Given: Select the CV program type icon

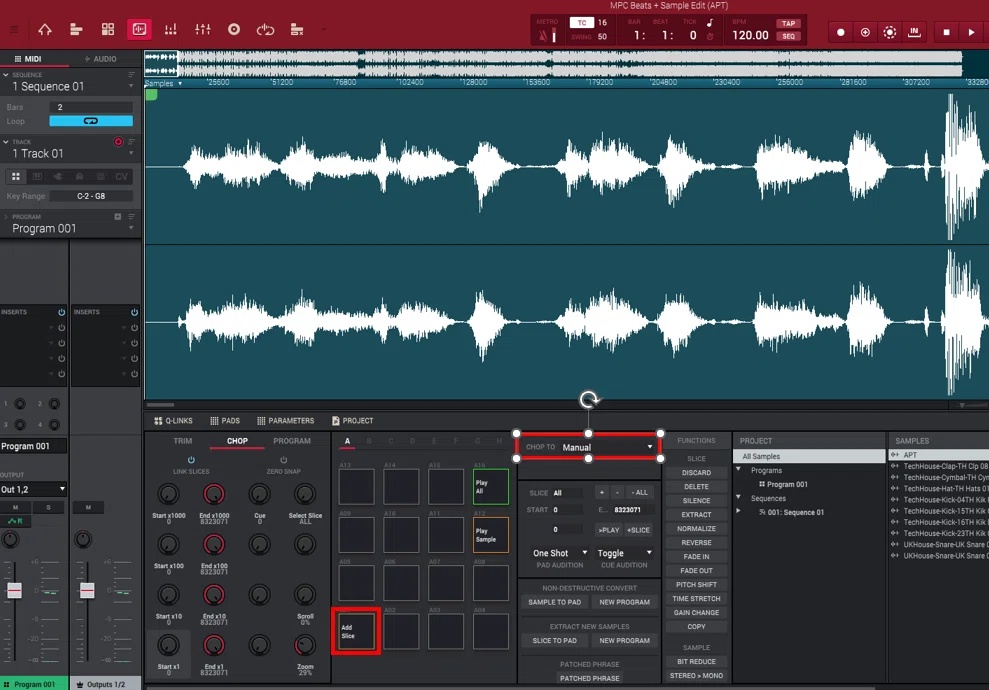Looking at the screenshot, I should (121, 177).
